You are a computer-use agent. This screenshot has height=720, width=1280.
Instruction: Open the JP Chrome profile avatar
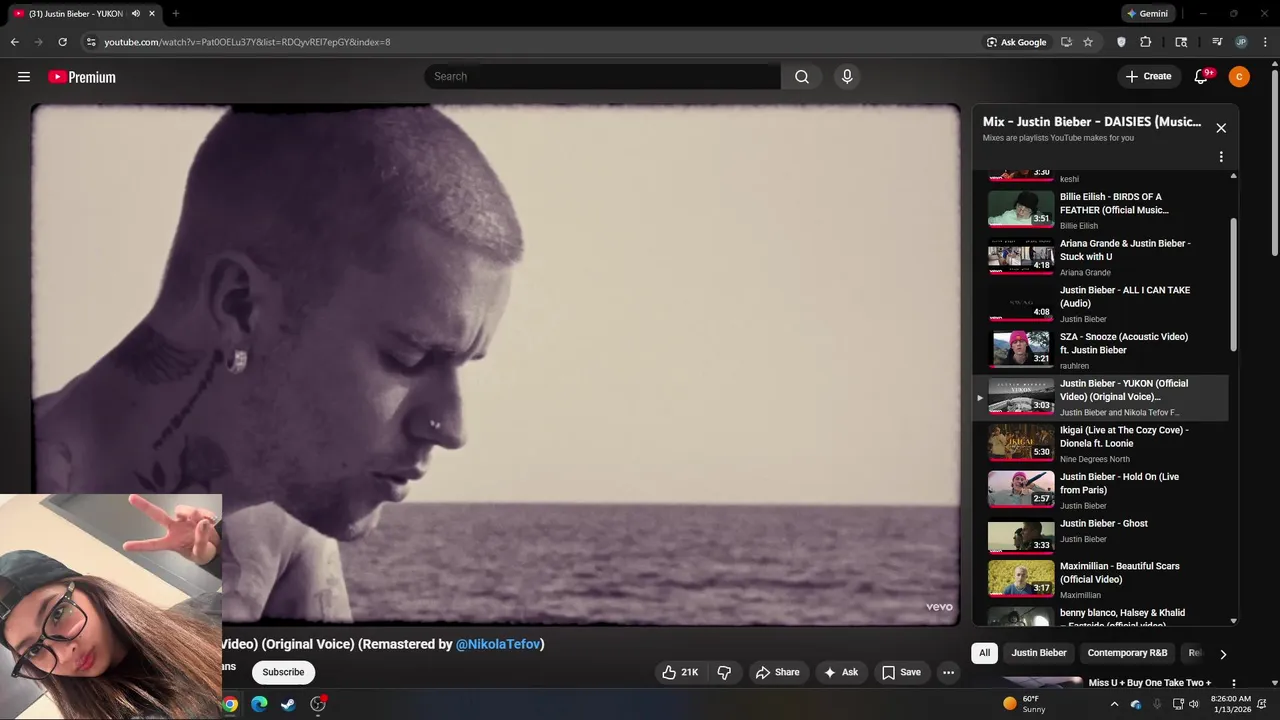point(1241,42)
